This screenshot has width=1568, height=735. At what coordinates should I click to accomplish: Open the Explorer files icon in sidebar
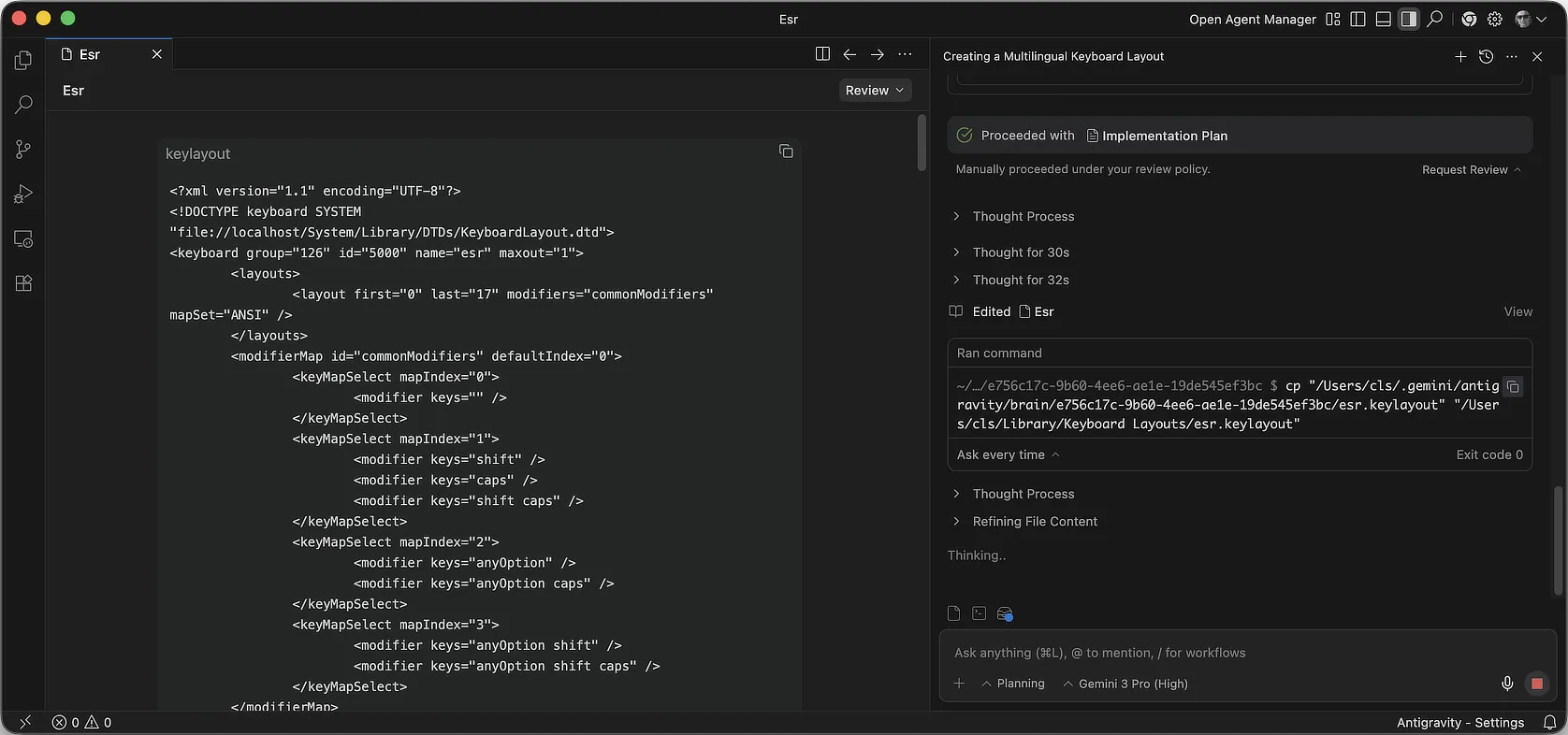23,61
